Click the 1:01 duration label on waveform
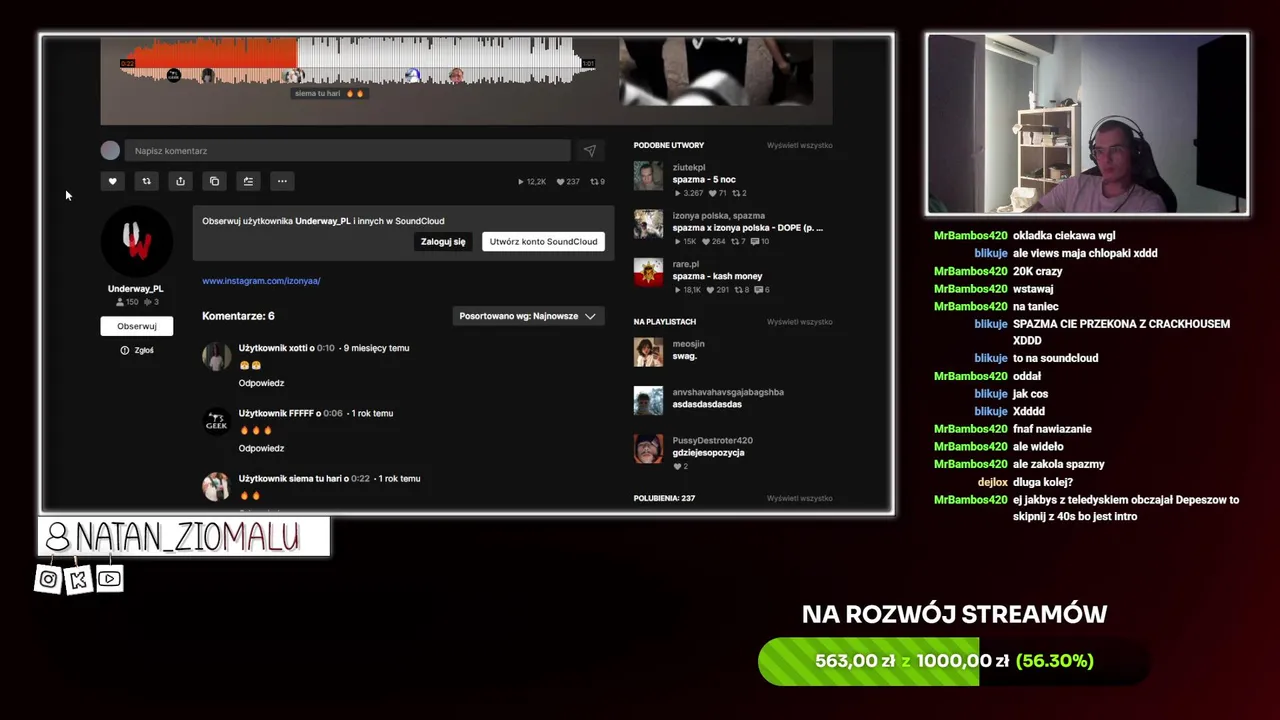 [588, 64]
